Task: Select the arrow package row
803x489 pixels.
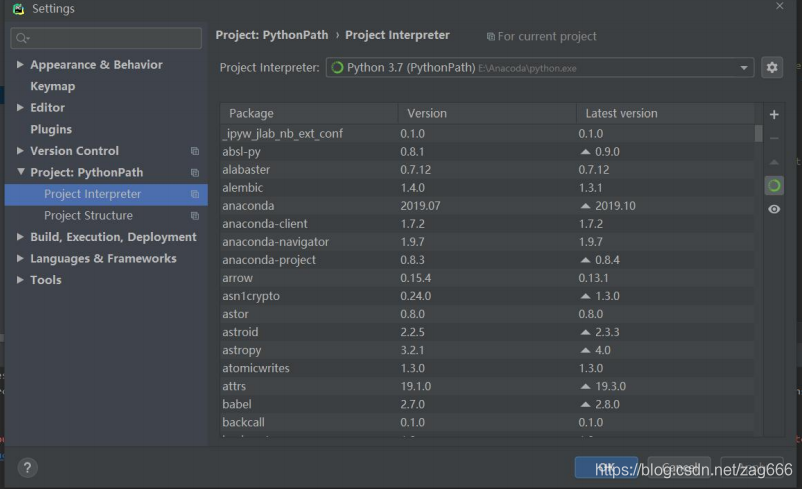Action: click(487, 278)
